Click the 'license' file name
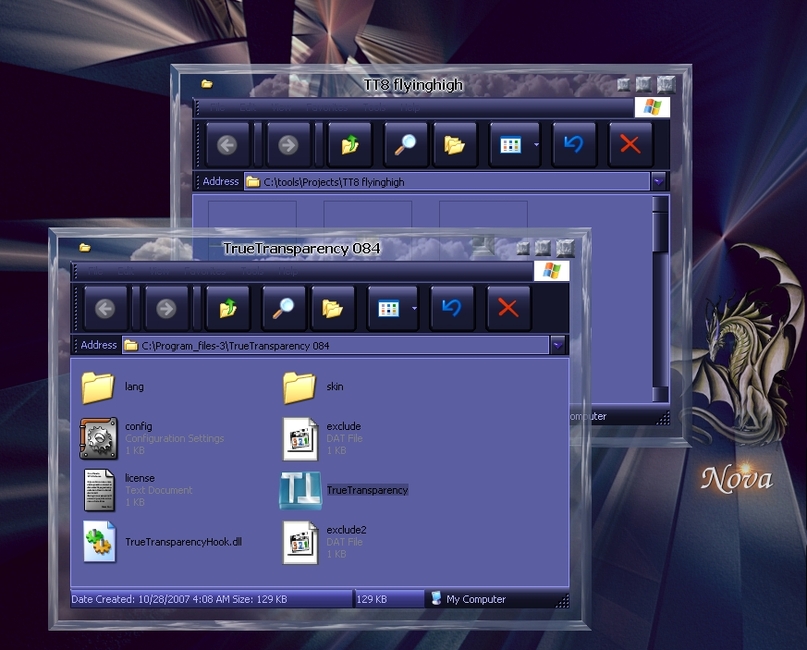The width and height of the screenshot is (807, 650). point(139,478)
